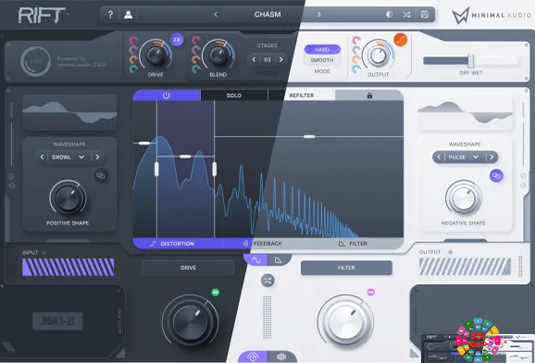This screenshot has width=535, height=363.
Task: Click the DRIVE target button
Action: (x=188, y=268)
